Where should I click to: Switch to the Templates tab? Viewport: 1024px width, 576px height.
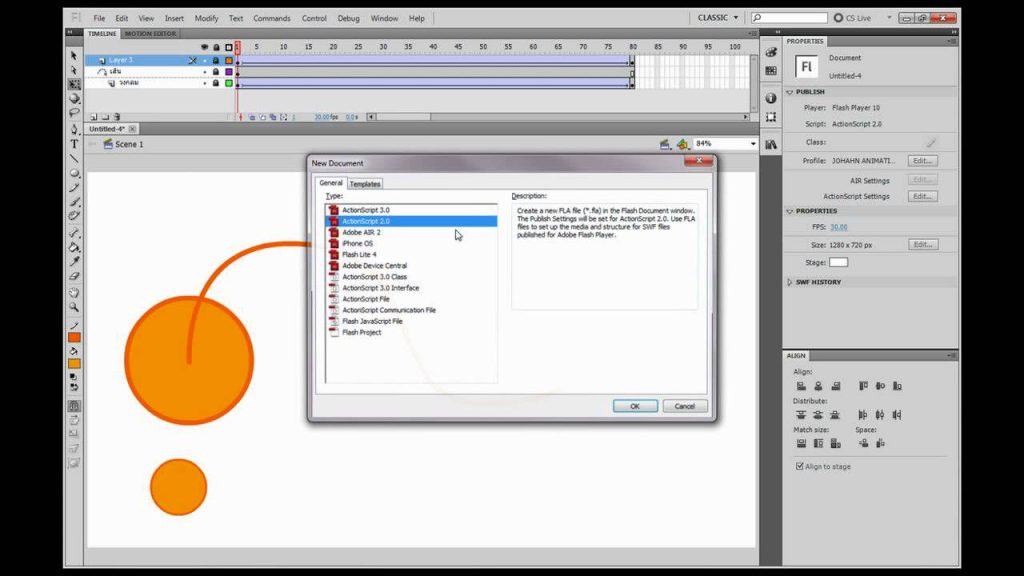click(x=364, y=184)
